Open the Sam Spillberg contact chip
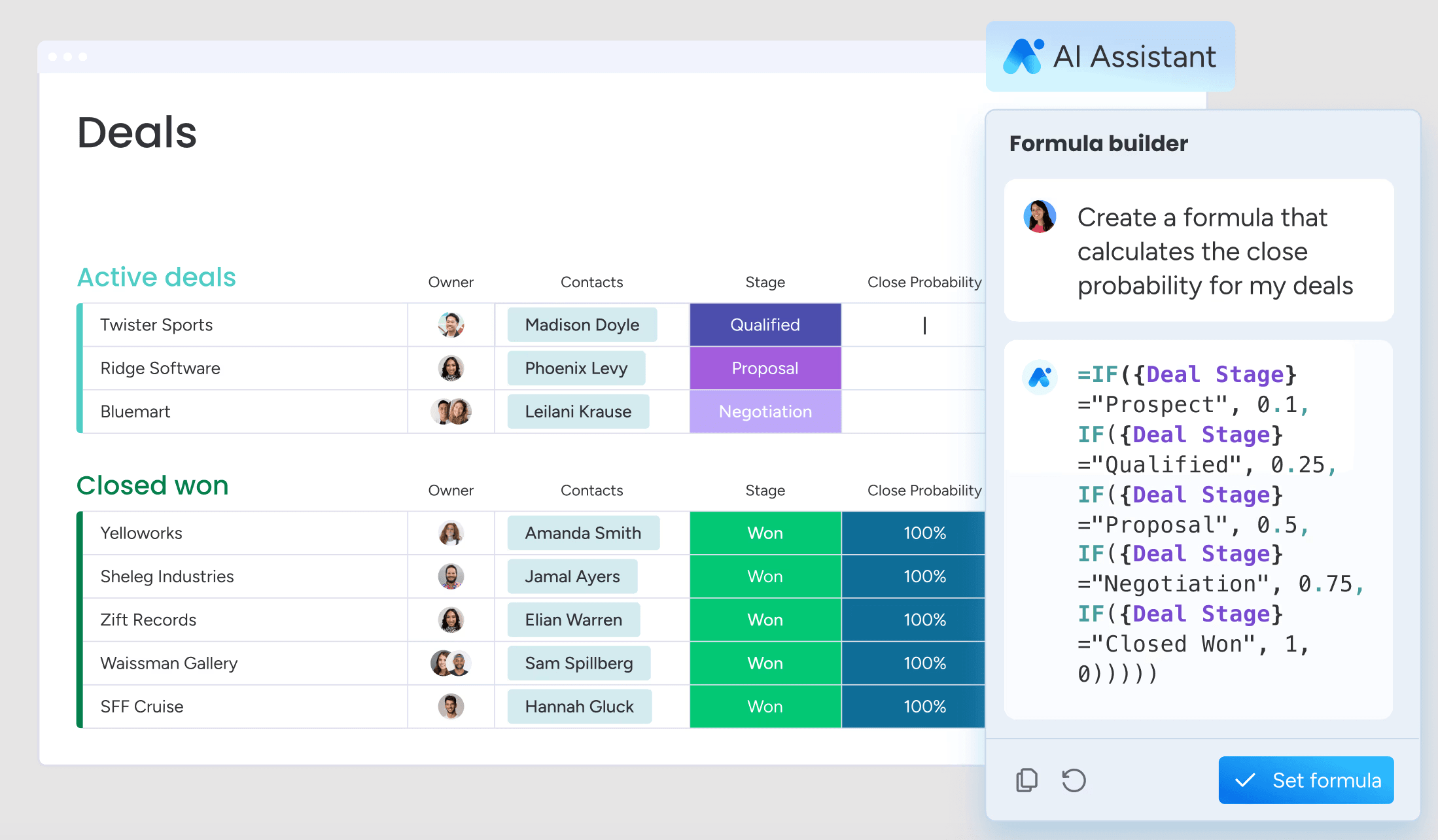The image size is (1438, 840). pos(579,663)
